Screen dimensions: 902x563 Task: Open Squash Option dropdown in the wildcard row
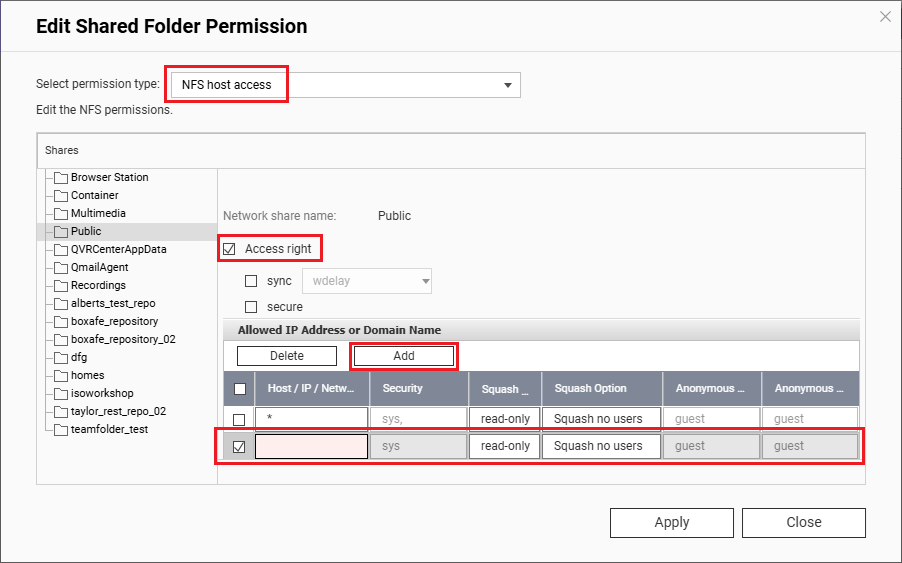tap(600, 418)
